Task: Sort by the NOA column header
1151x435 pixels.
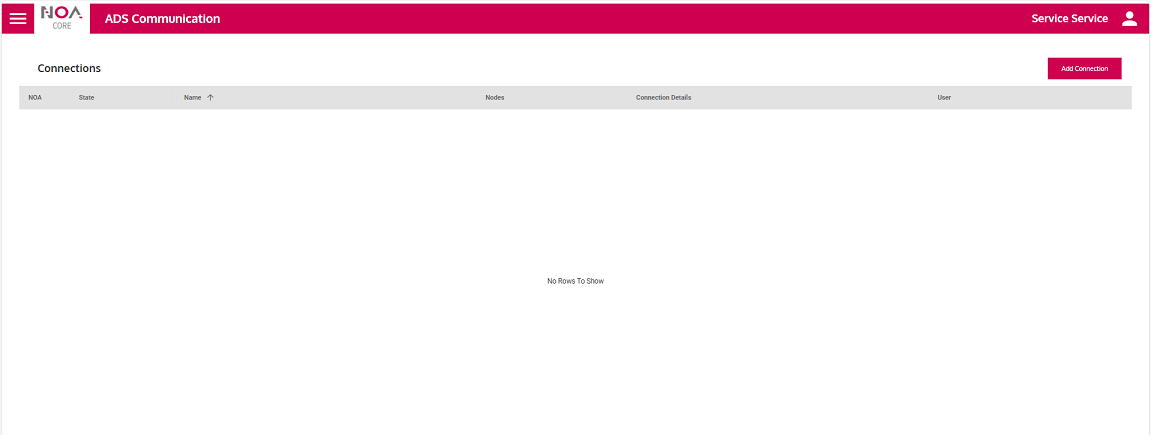Action: point(35,98)
